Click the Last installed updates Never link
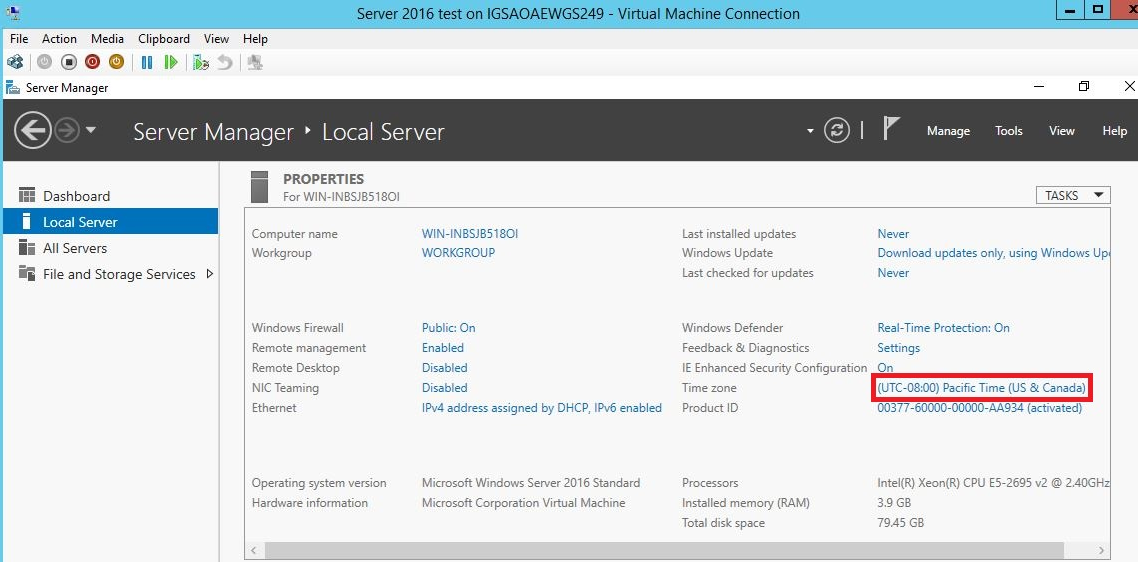Viewport: 1138px width, 562px height. coord(893,234)
